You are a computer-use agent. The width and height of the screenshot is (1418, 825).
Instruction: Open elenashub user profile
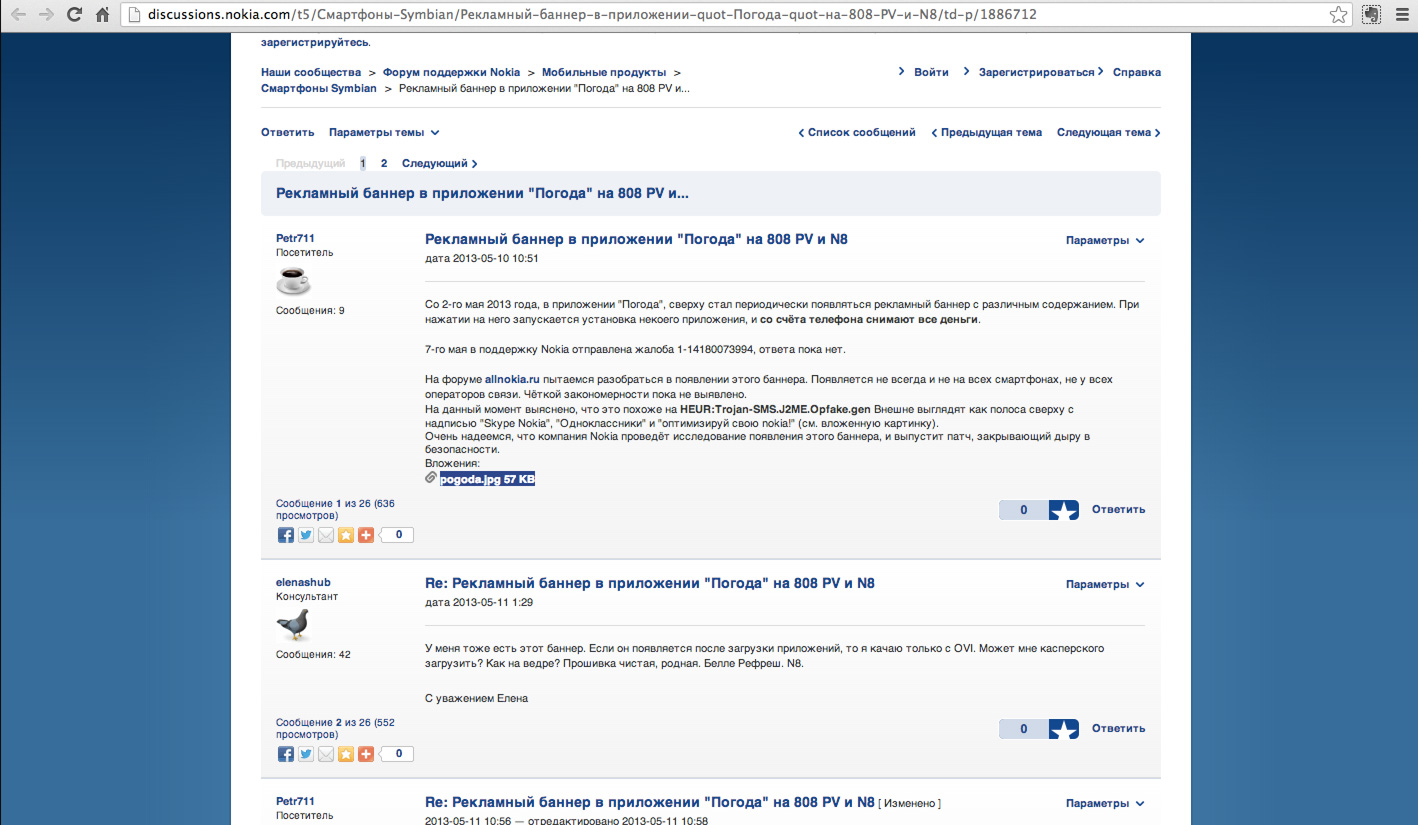pyautogui.click(x=303, y=582)
